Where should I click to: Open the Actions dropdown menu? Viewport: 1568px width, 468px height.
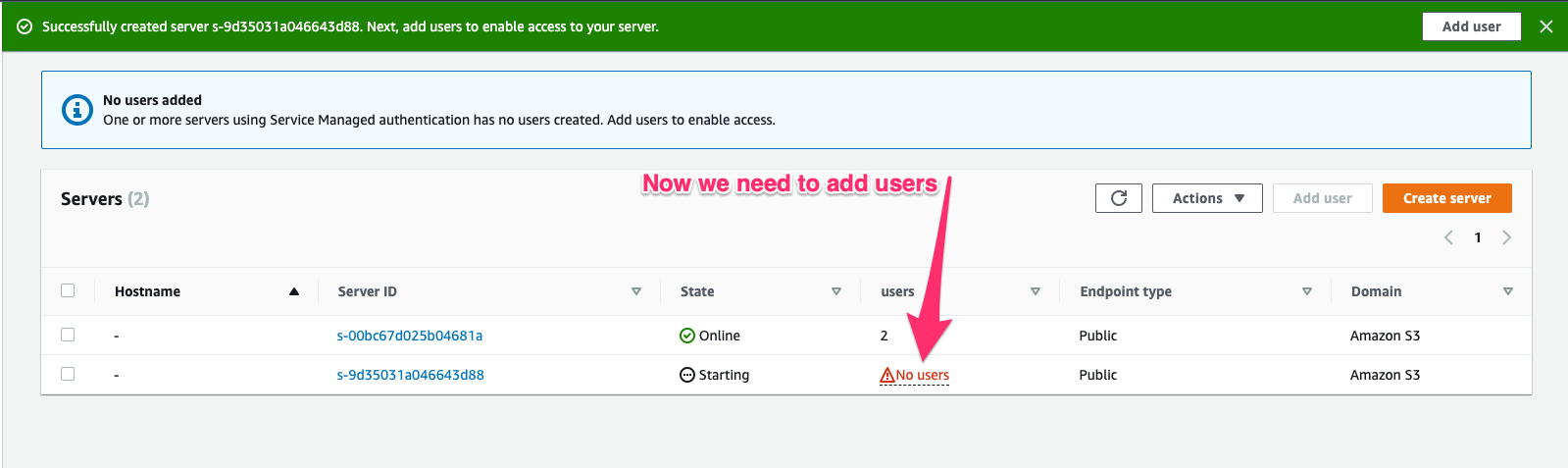click(x=1207, y=198)
